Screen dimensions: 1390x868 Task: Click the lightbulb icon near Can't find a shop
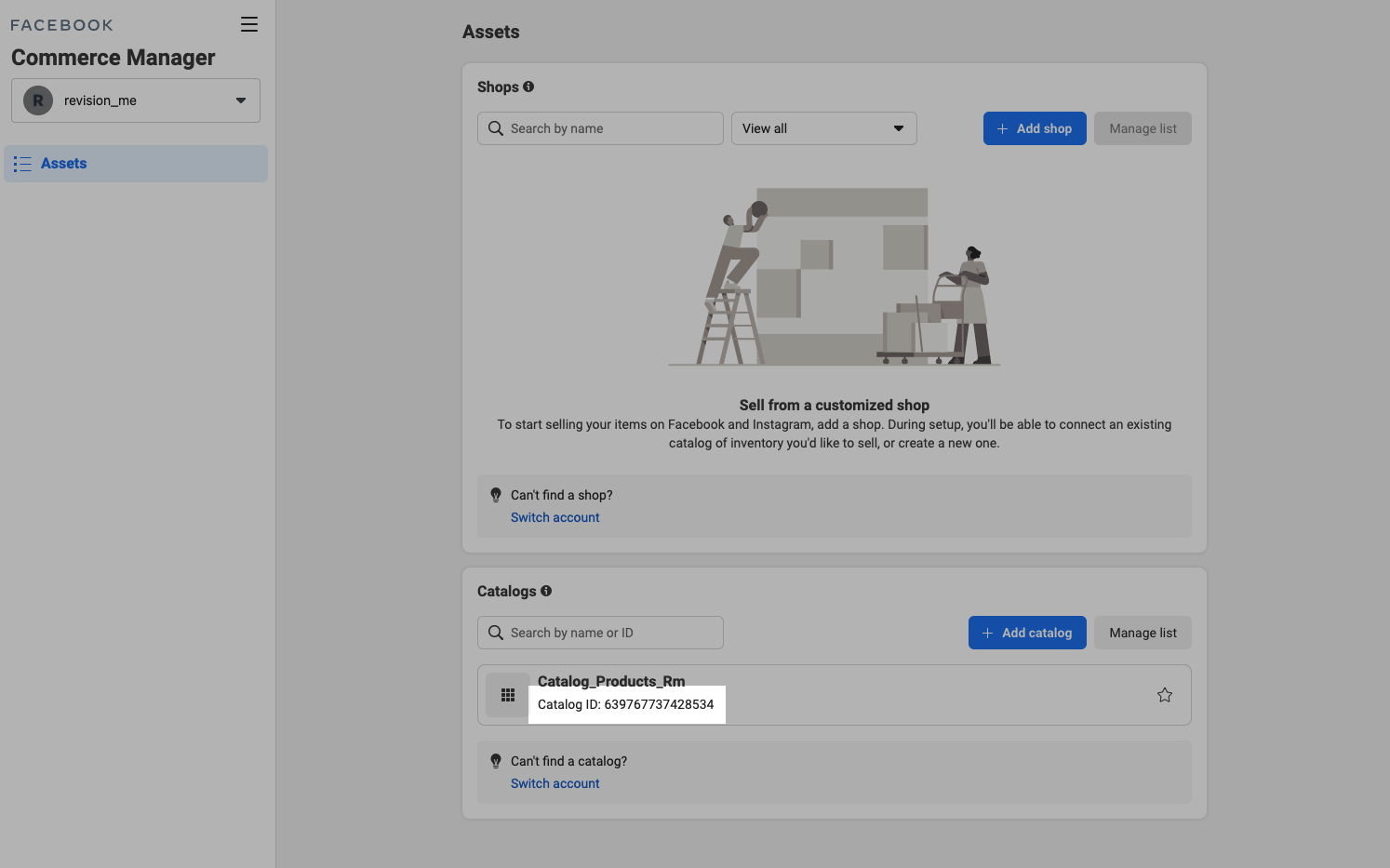(496, 495)
